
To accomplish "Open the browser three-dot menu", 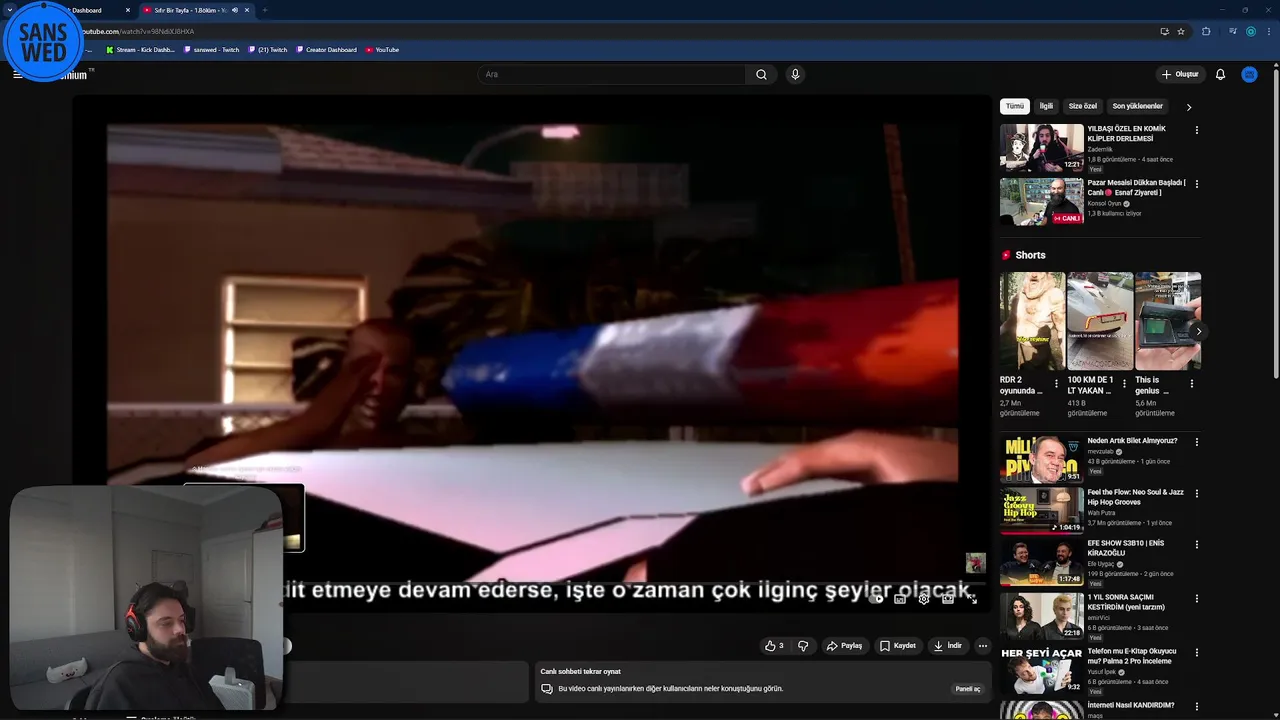I will pos(1268,31).
